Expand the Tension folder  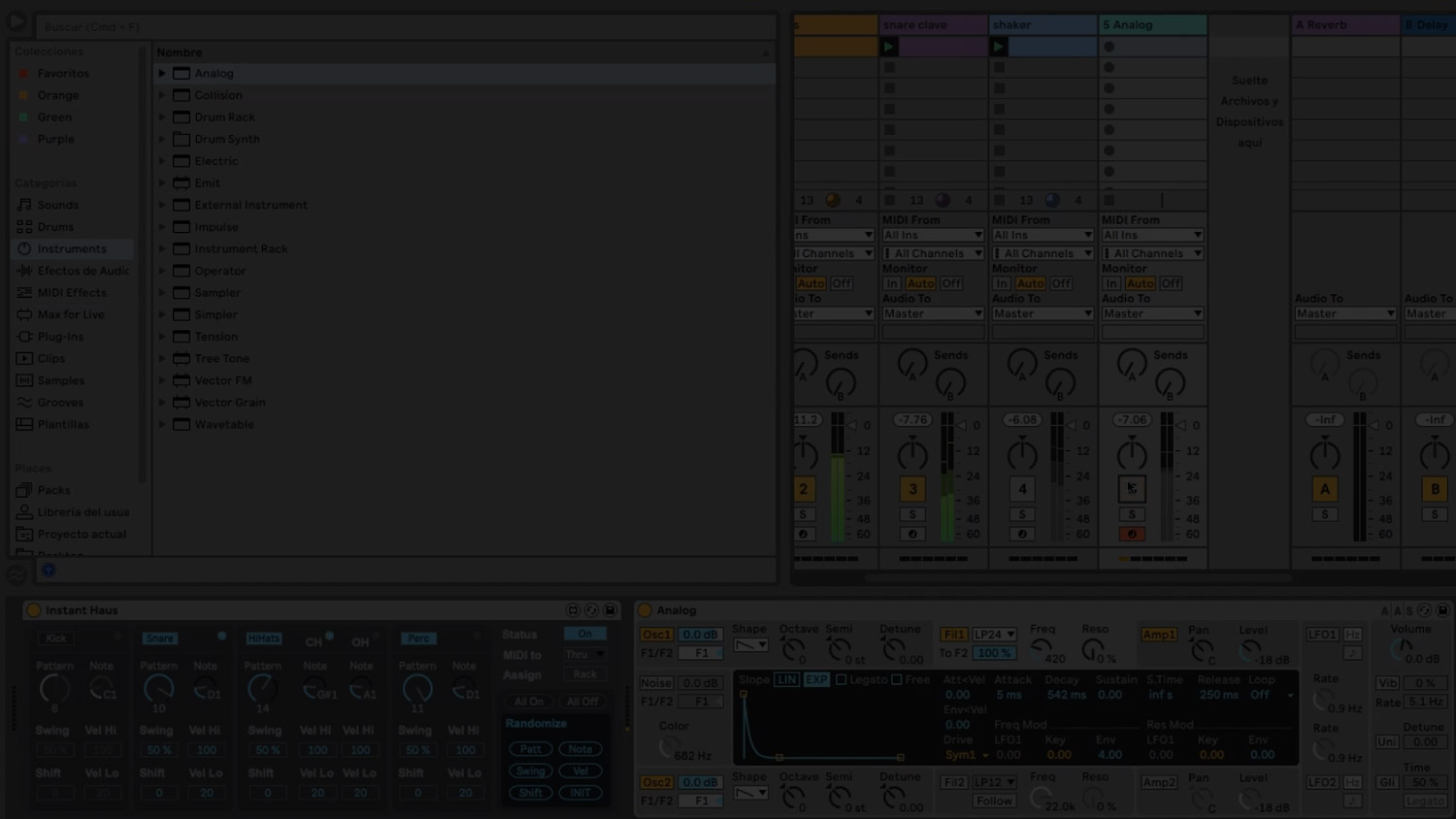(162, 337)
